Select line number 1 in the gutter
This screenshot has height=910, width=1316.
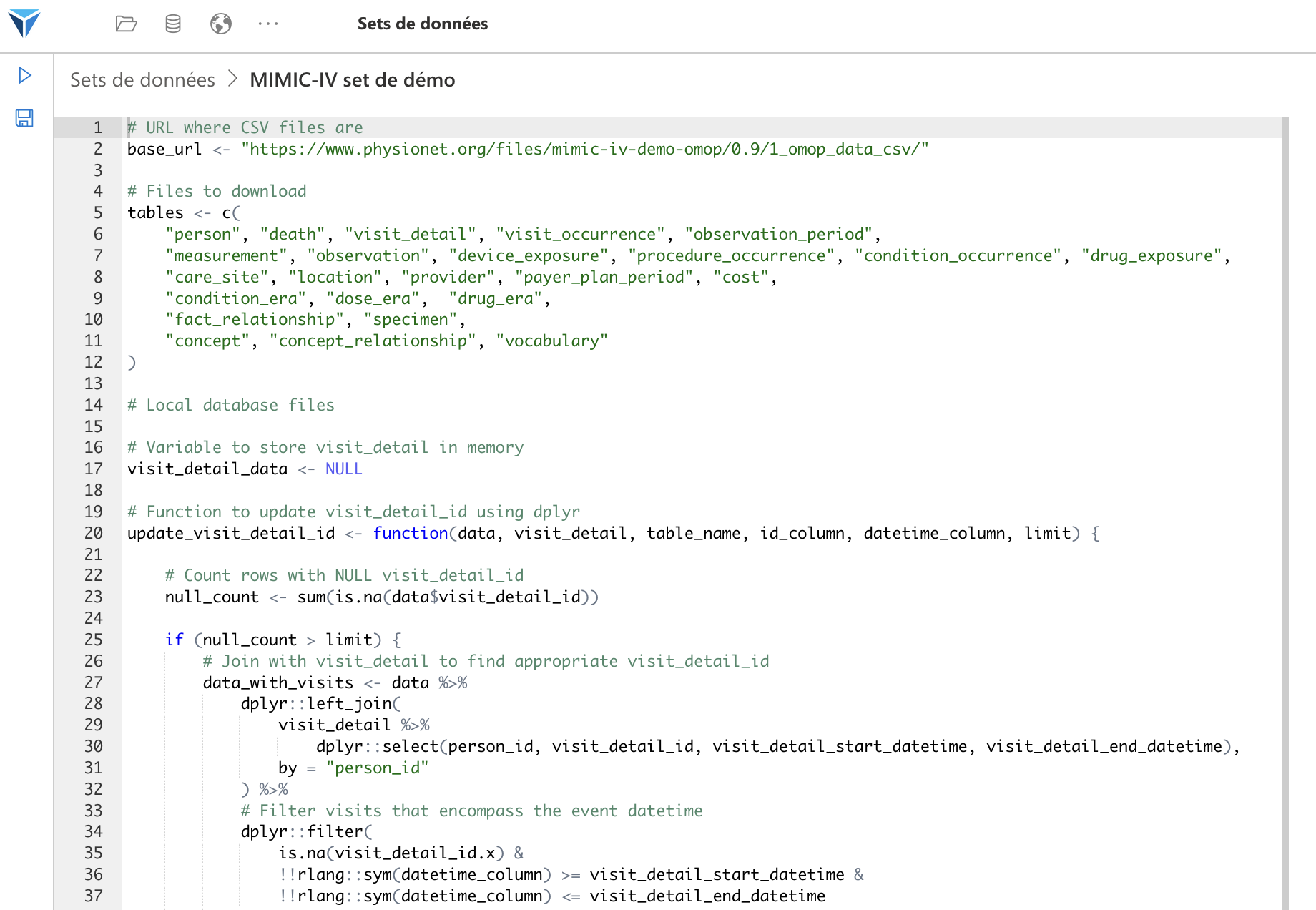98,127
